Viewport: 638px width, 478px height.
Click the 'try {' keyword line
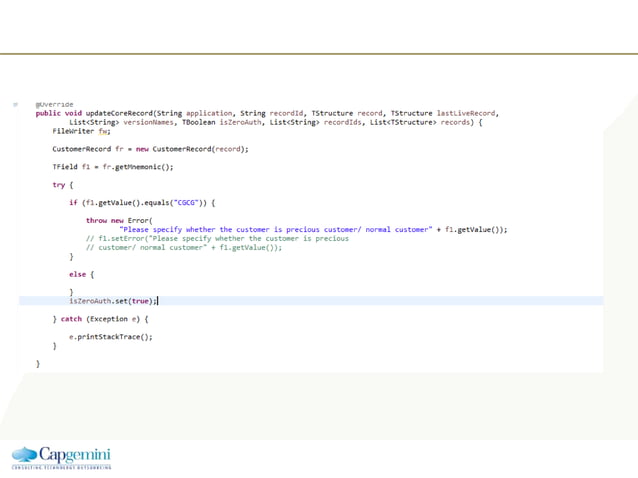63,185
